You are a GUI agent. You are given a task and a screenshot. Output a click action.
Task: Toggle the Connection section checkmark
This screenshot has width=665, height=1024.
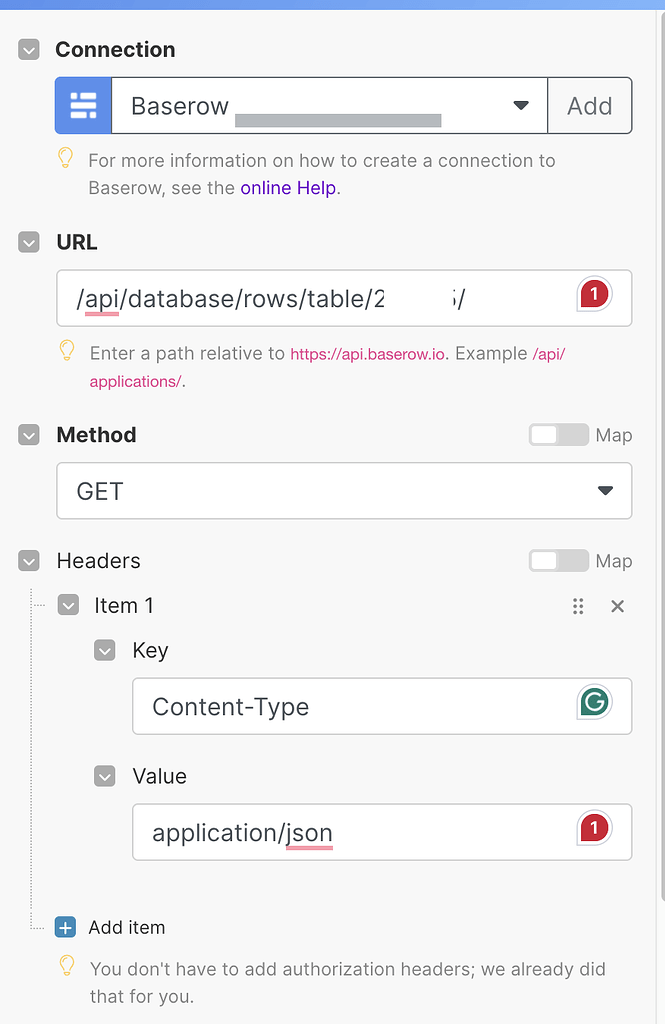click(x=28, y=48)
